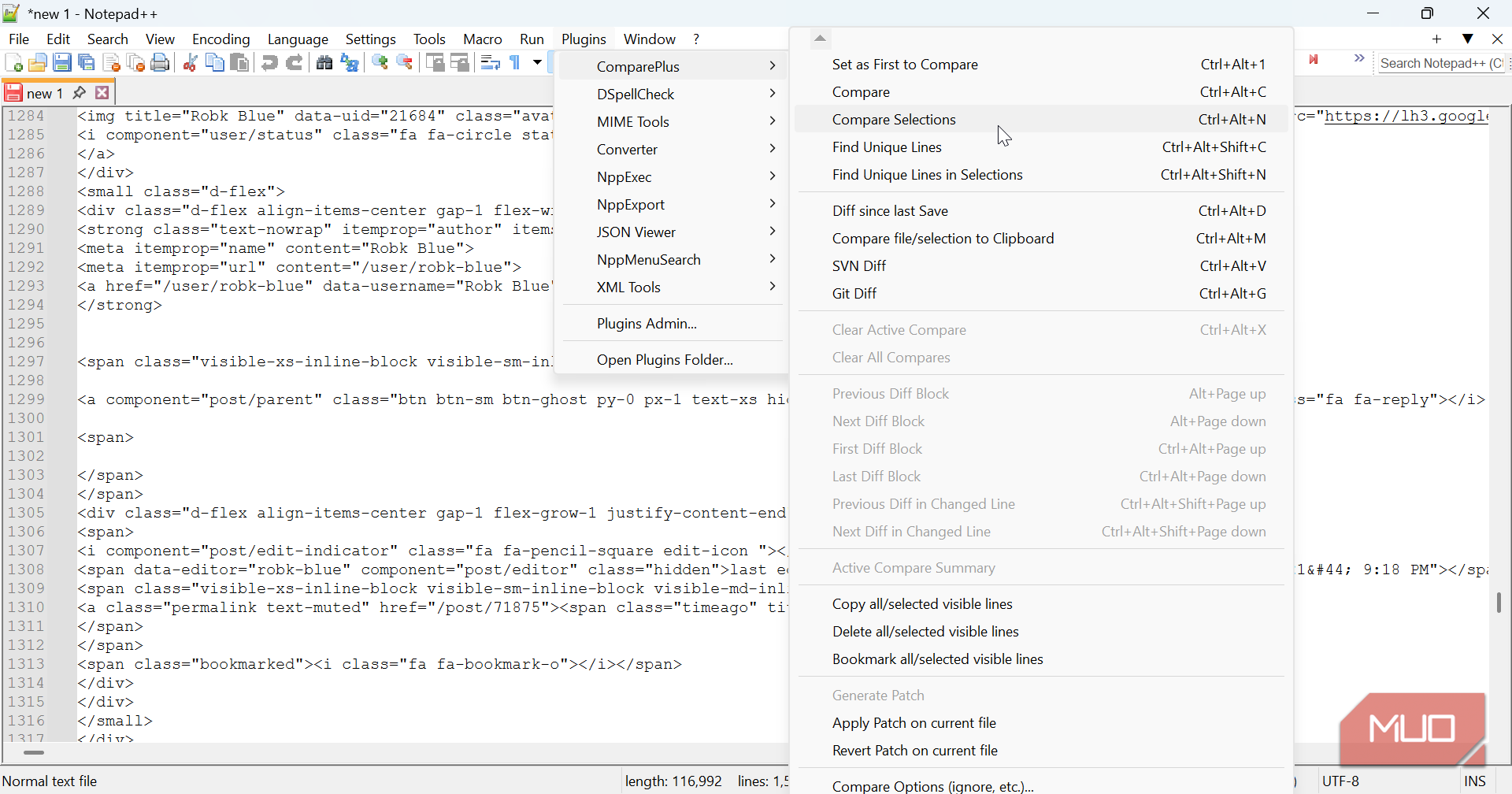Zoom out with the magnifier minus icon
Image resolution: width=1512 pixels, height=794 pixels.
point(405,63)
